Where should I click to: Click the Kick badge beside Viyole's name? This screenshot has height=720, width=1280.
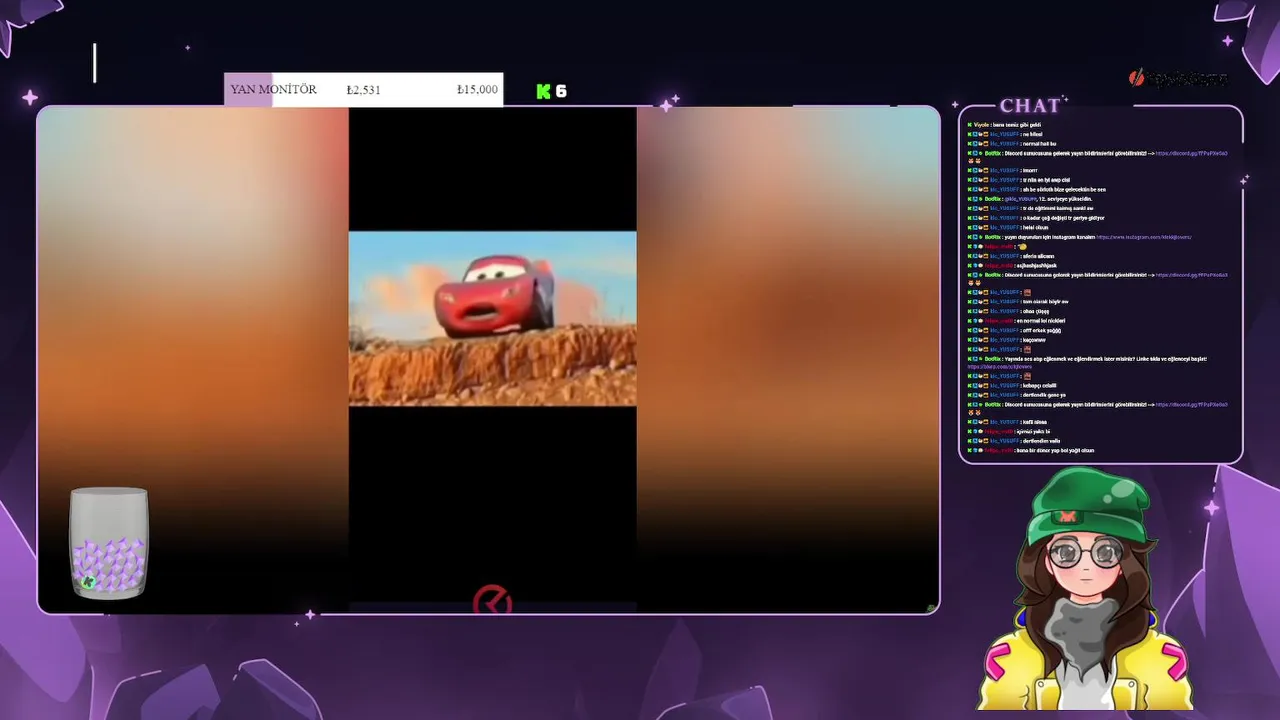click(x=969, y=125)
